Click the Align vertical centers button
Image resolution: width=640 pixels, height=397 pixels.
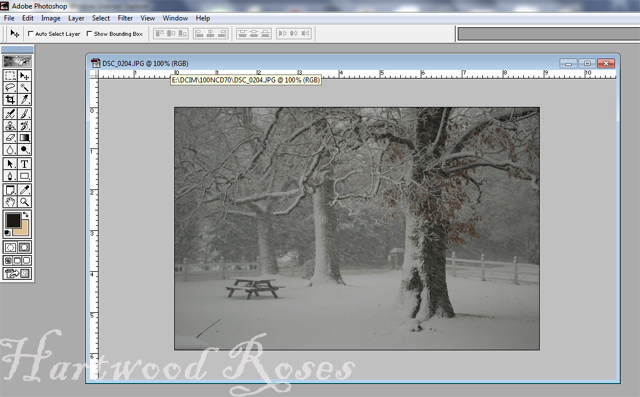click(171, 33)
